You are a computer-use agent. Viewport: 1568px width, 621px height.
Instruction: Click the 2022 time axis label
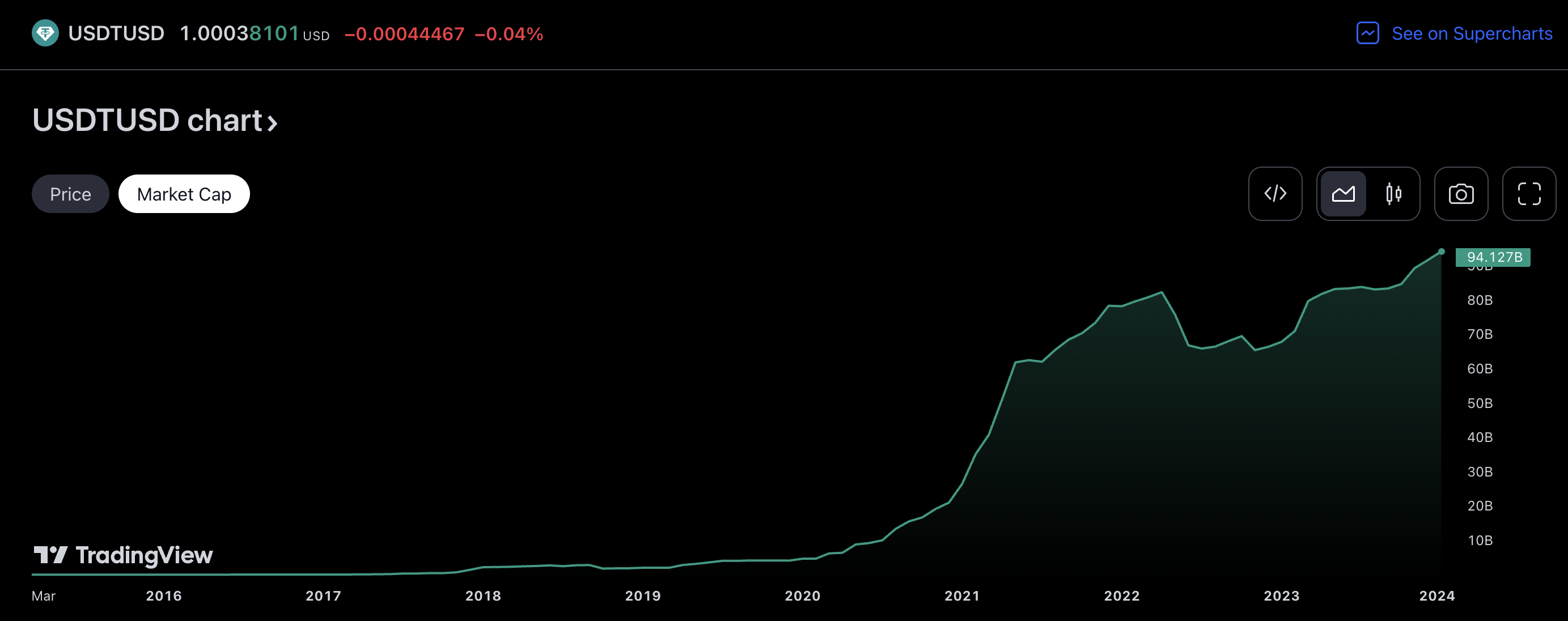[1122, 596]
